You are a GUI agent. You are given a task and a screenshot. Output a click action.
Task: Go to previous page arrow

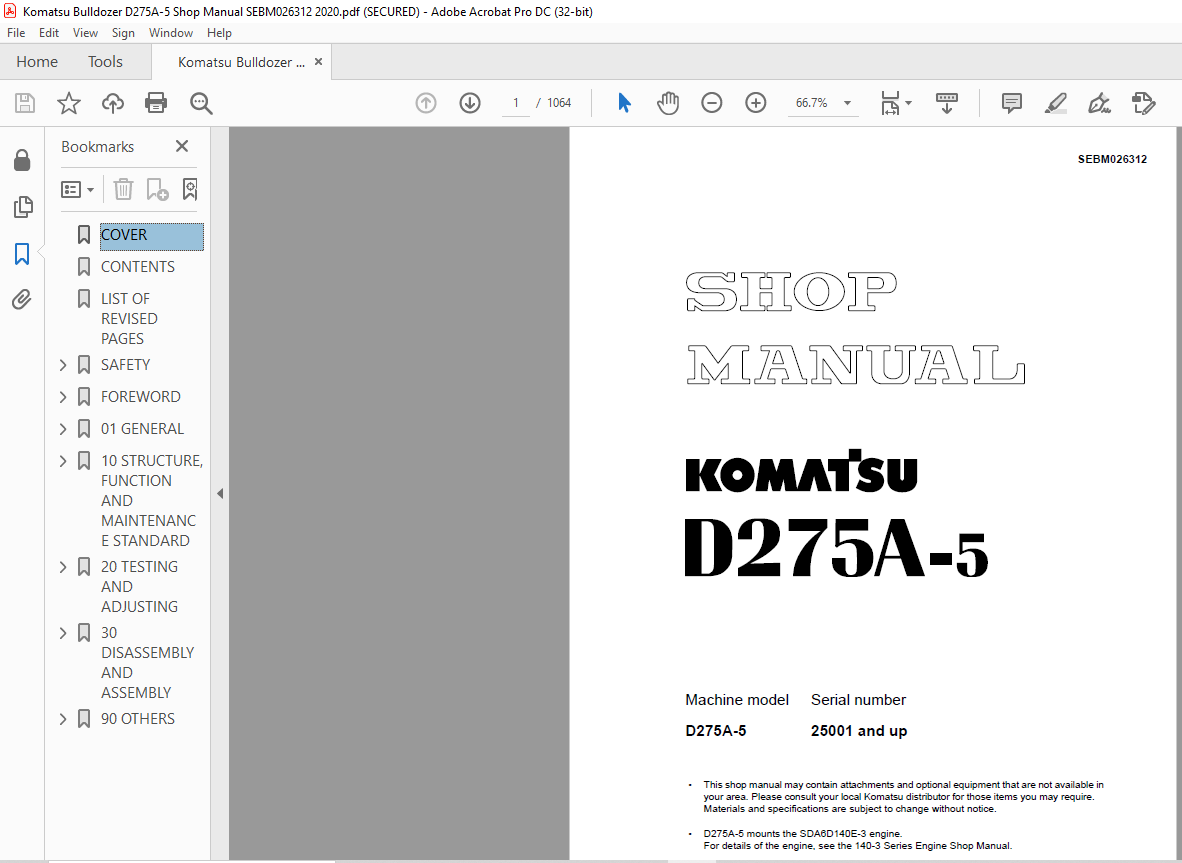tap(426, 103)
